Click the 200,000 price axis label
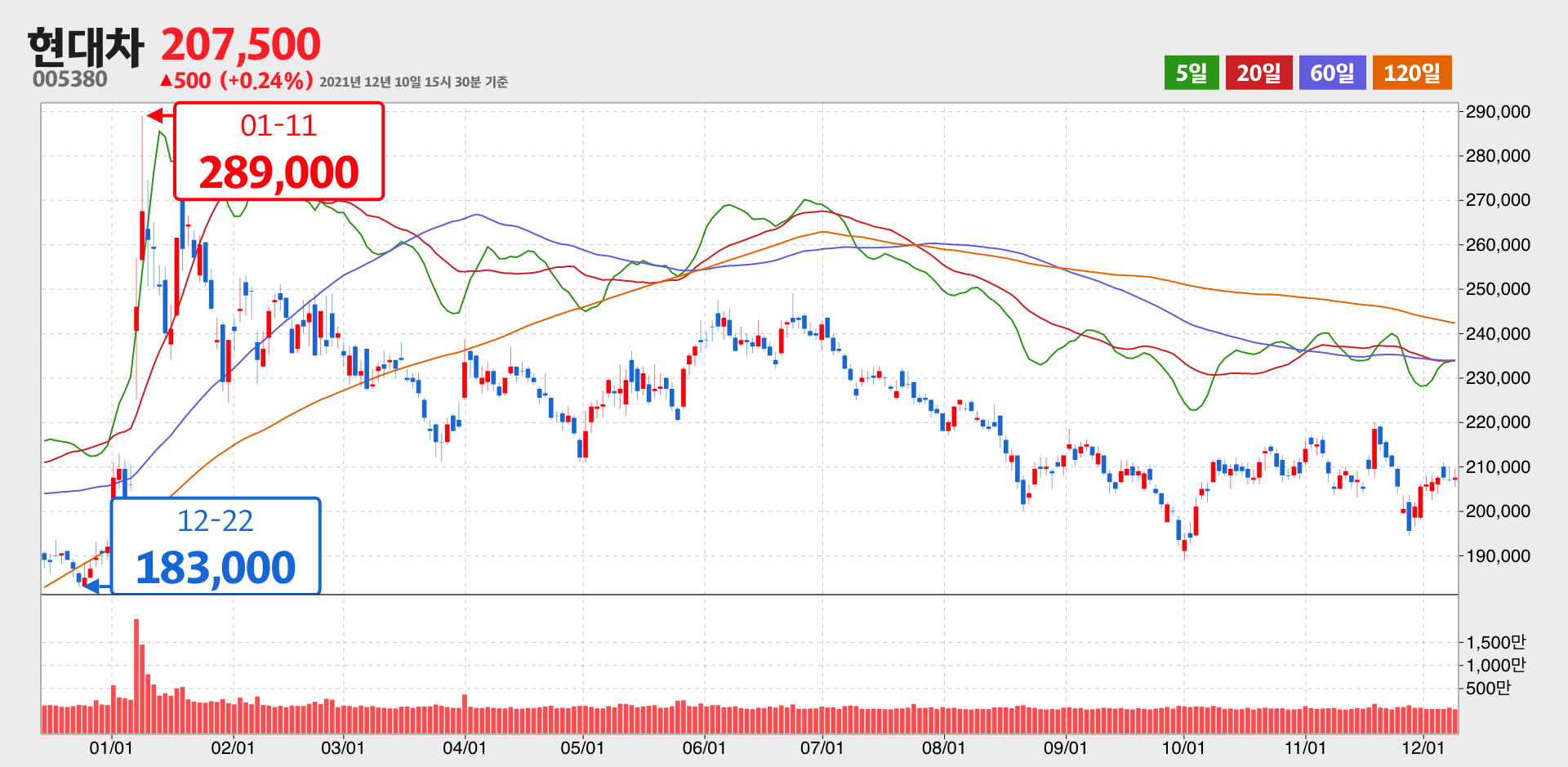 (x=1498, y=511)
